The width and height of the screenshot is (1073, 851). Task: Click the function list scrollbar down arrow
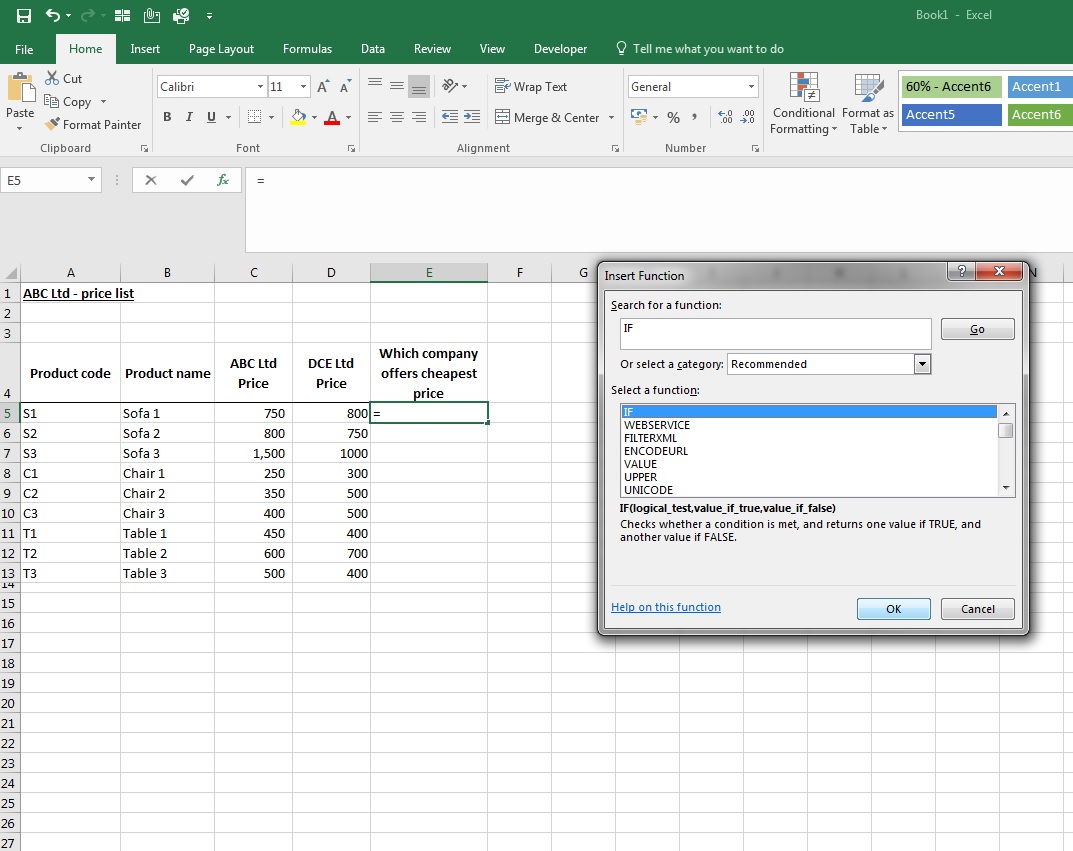coord(1006,488)
